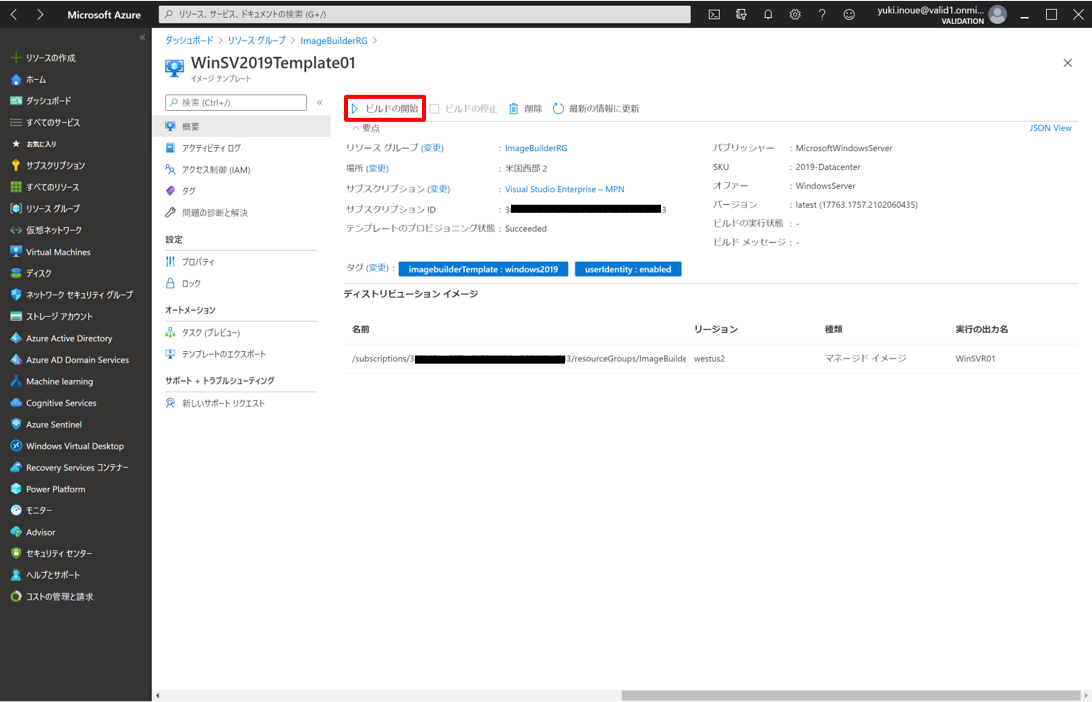Click the Recovery Services コンテナー icon
The image size is (1092, 702).
[16, 467]
